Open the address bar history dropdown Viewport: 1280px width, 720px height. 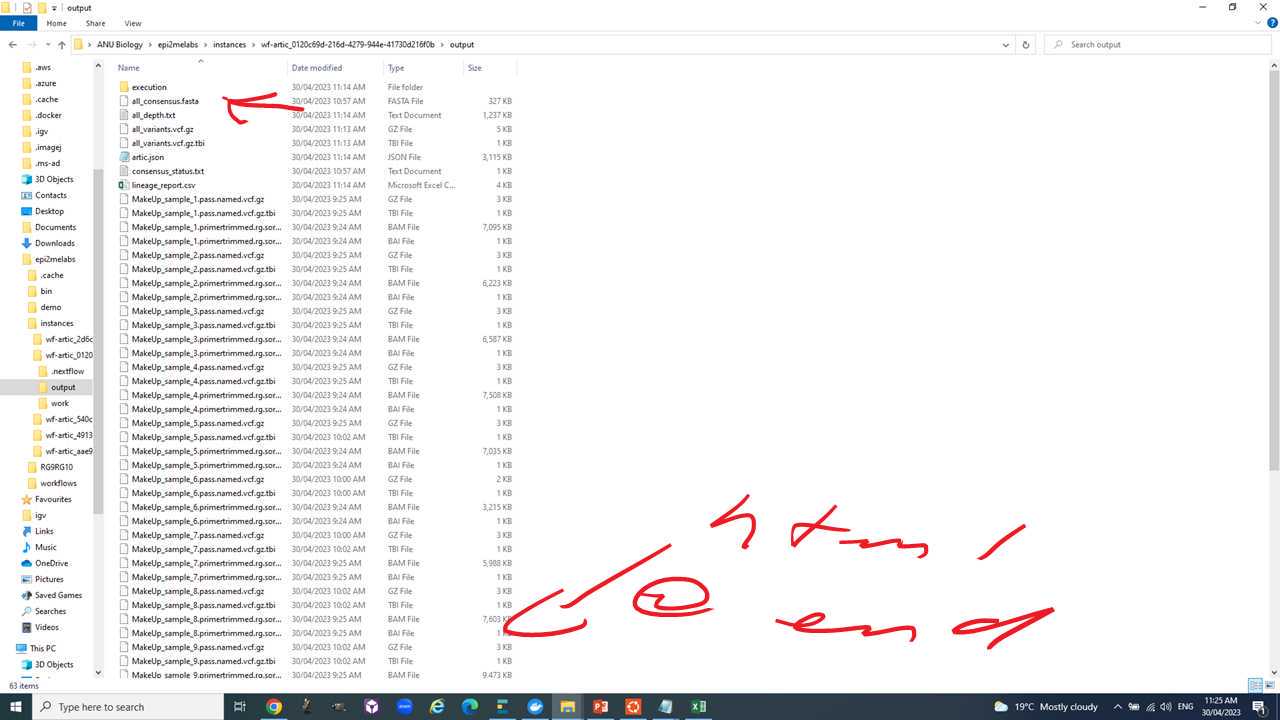1005,45
